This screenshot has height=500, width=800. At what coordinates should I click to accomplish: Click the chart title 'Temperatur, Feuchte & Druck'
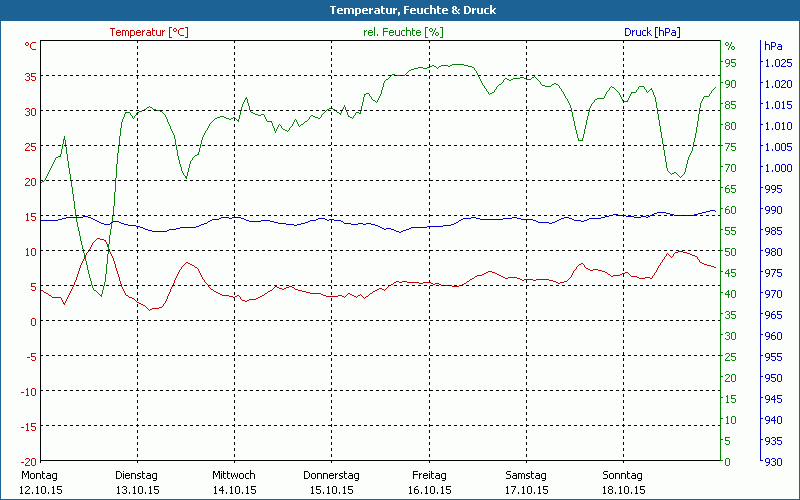[413, 10]
